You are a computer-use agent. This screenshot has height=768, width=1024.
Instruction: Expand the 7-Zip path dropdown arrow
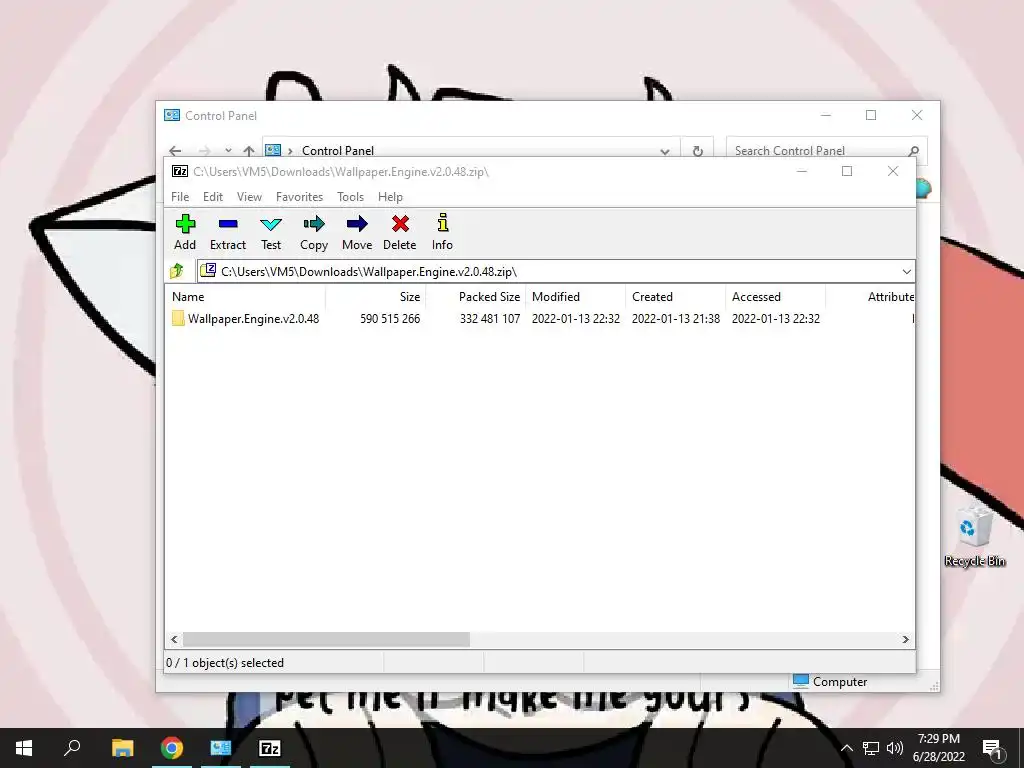pos(906,272)
